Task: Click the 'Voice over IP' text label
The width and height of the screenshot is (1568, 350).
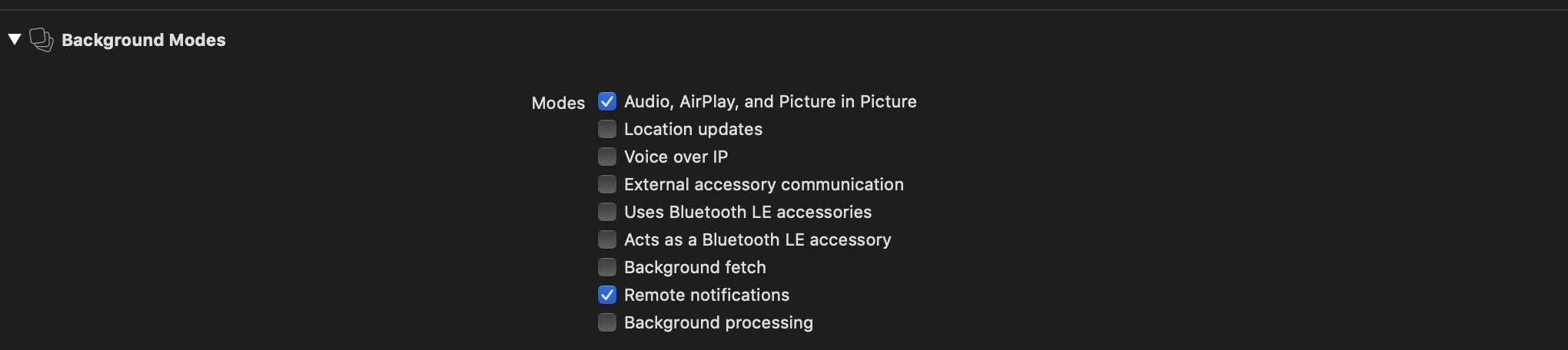Action: 676,157
